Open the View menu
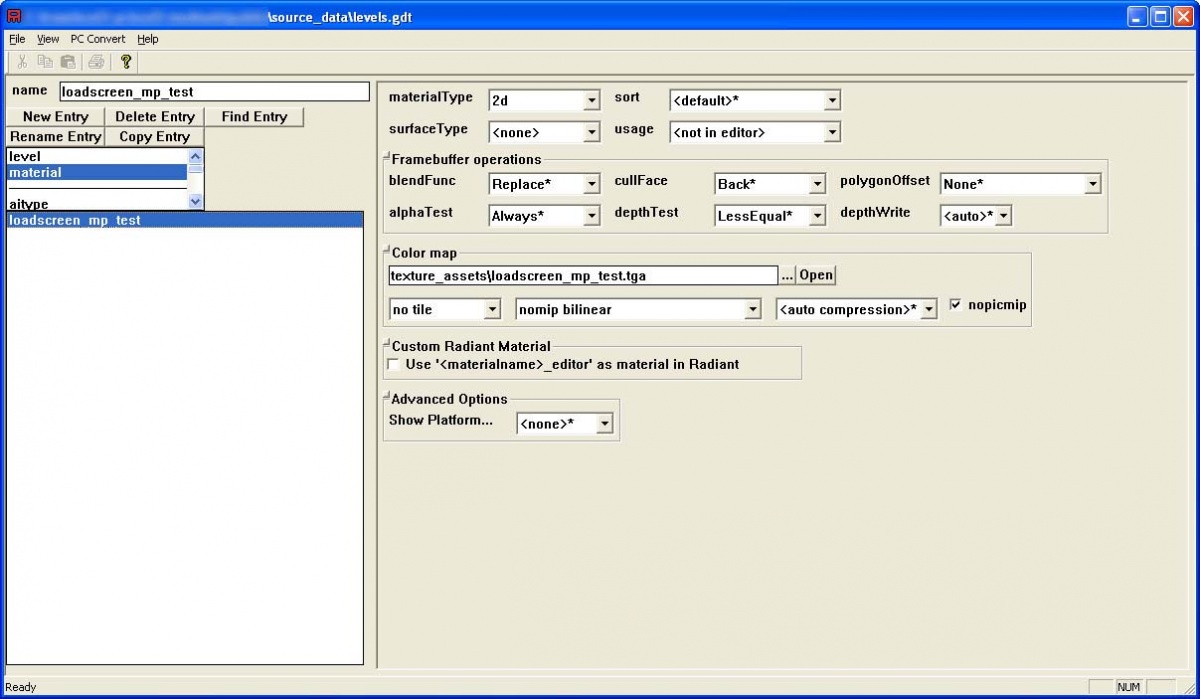The height and width of the screenshot is (699, 1200). point(47,39)
